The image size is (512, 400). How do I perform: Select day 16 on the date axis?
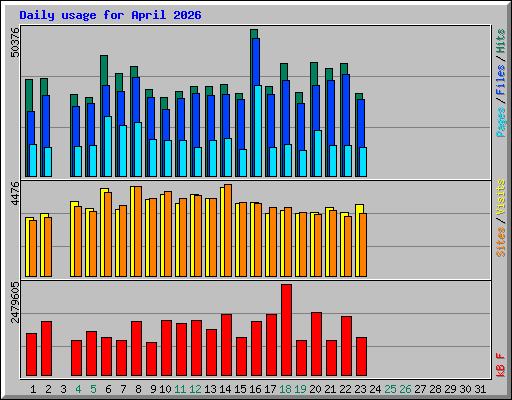coord(255,389)
